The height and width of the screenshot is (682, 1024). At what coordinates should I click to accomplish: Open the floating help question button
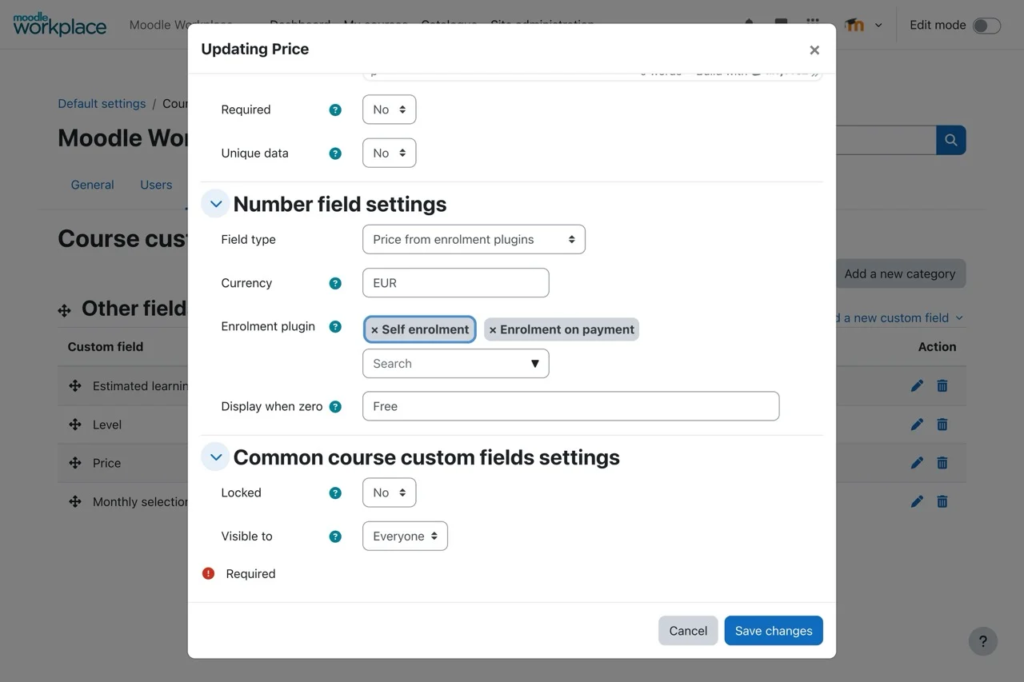click(983, 641)
